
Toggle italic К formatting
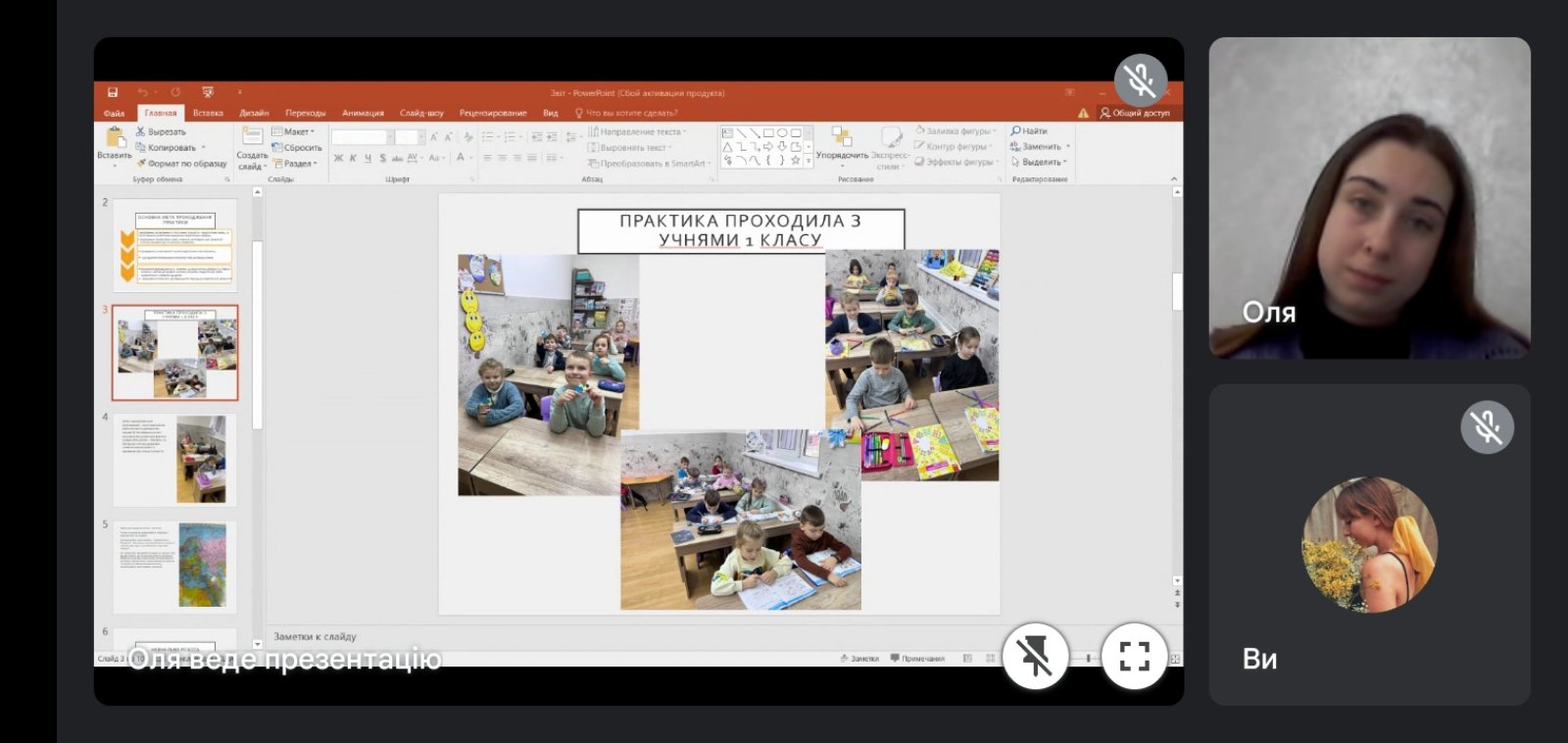coord(353,158)
